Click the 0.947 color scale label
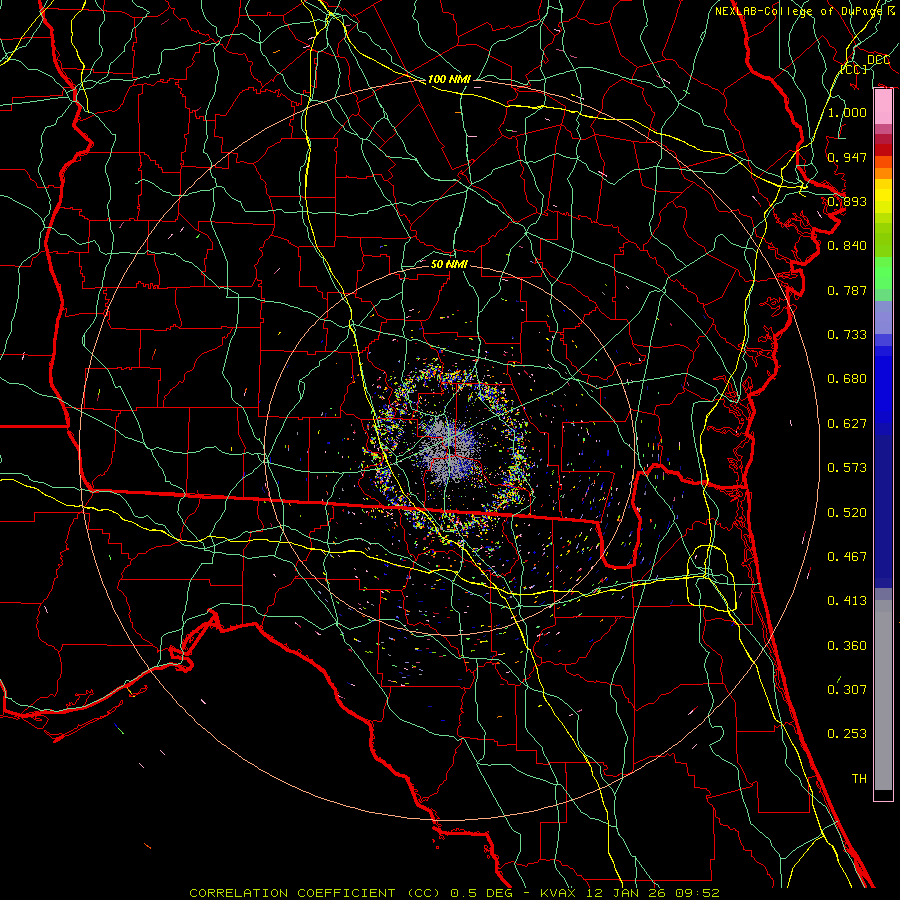Viewport: 900px width, 900px height. click(x=847, y=157)
